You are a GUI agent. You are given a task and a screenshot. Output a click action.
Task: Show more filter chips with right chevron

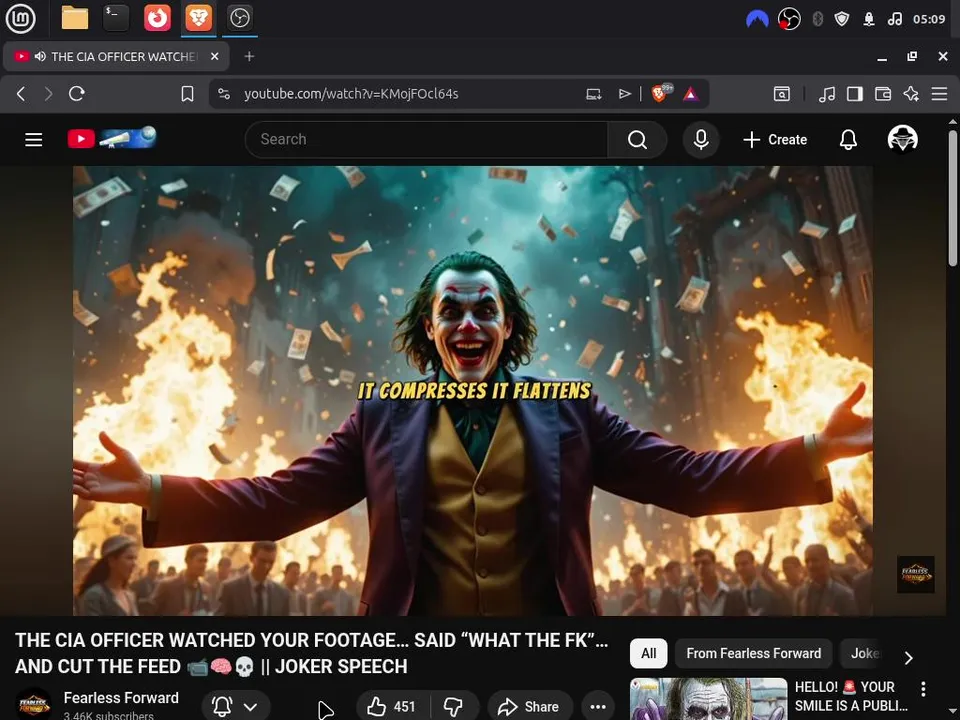(909, 658)
